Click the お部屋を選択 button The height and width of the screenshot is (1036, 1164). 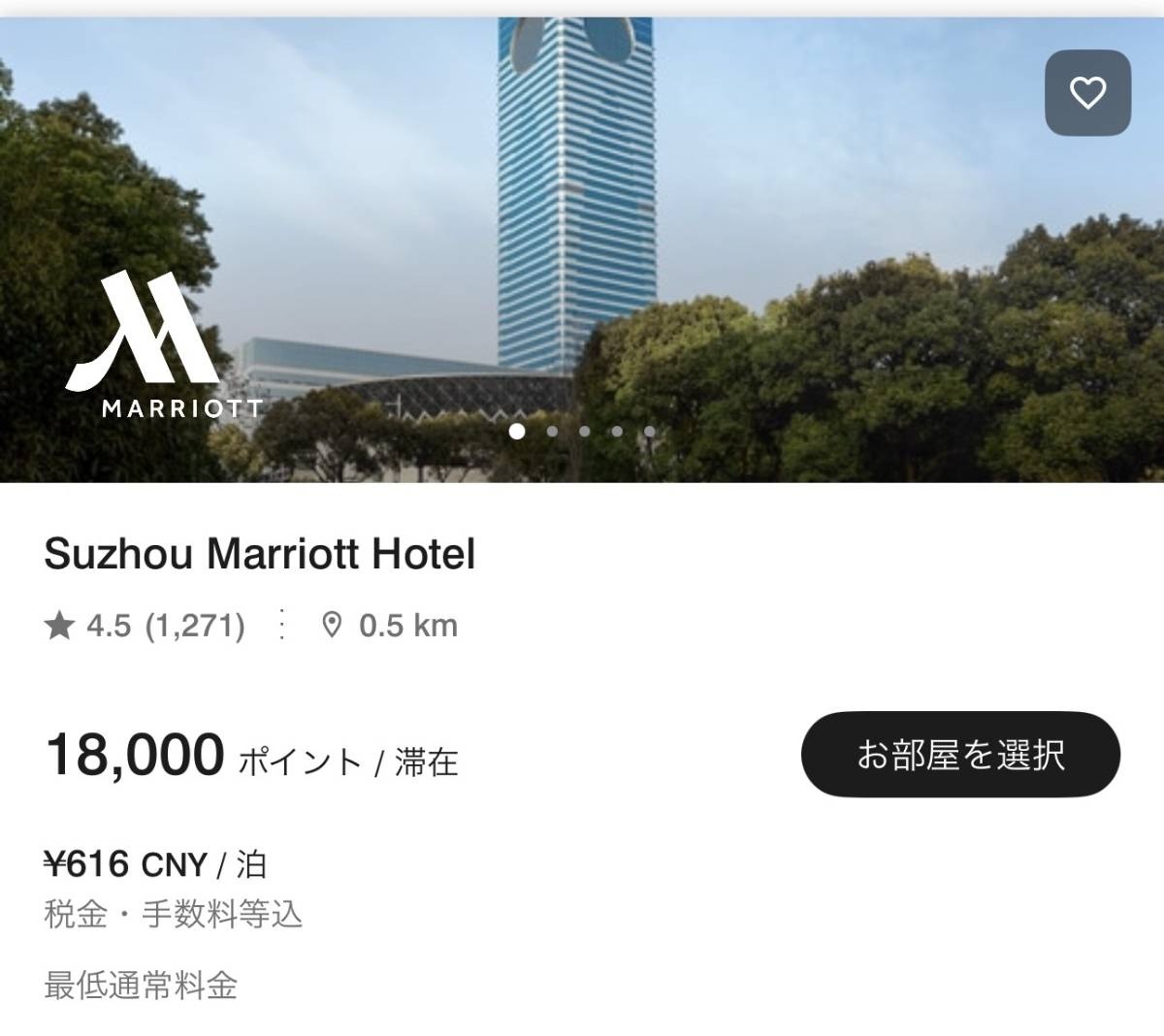pos(960,755)
